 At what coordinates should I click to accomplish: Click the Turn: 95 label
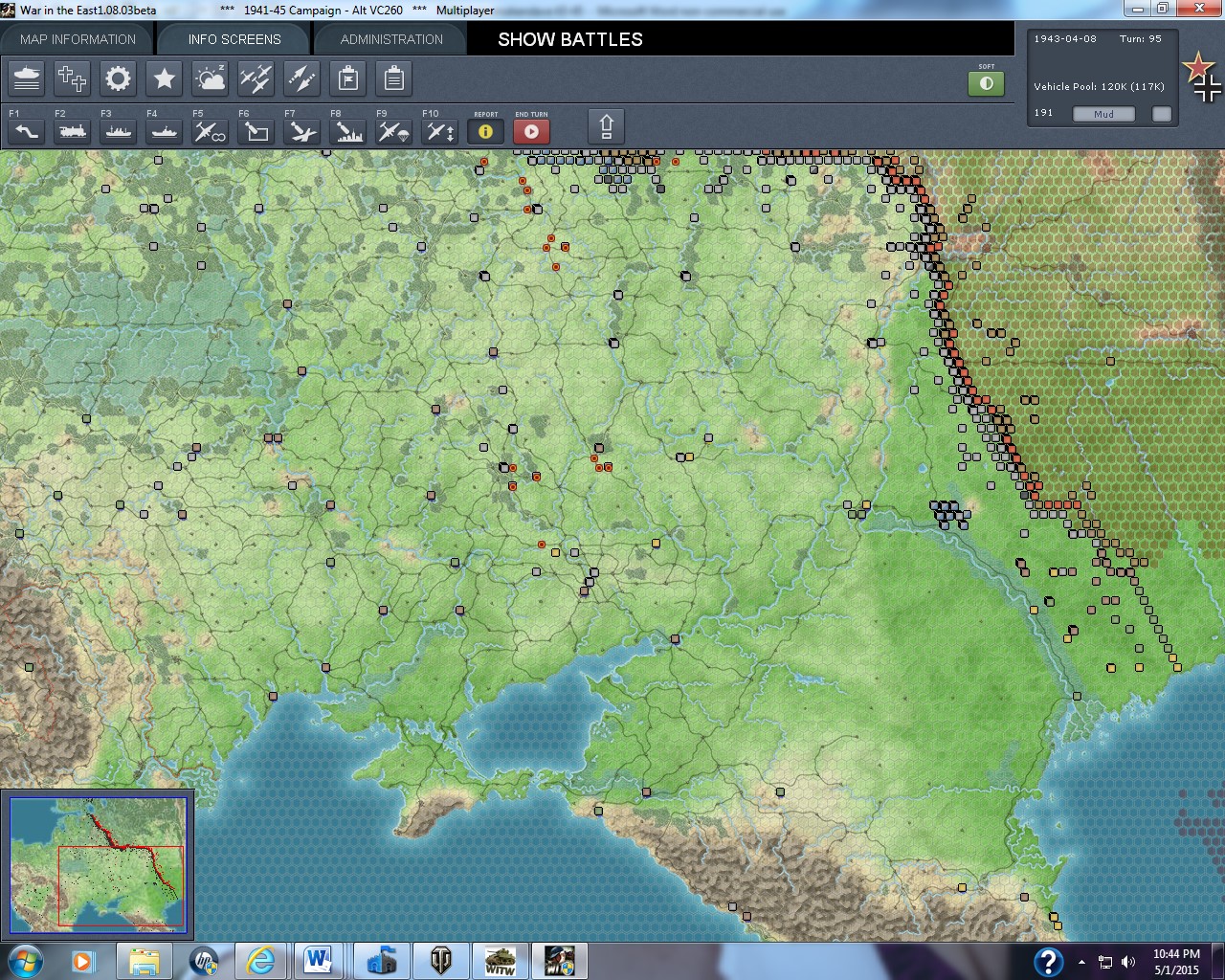coord(1141,39)
